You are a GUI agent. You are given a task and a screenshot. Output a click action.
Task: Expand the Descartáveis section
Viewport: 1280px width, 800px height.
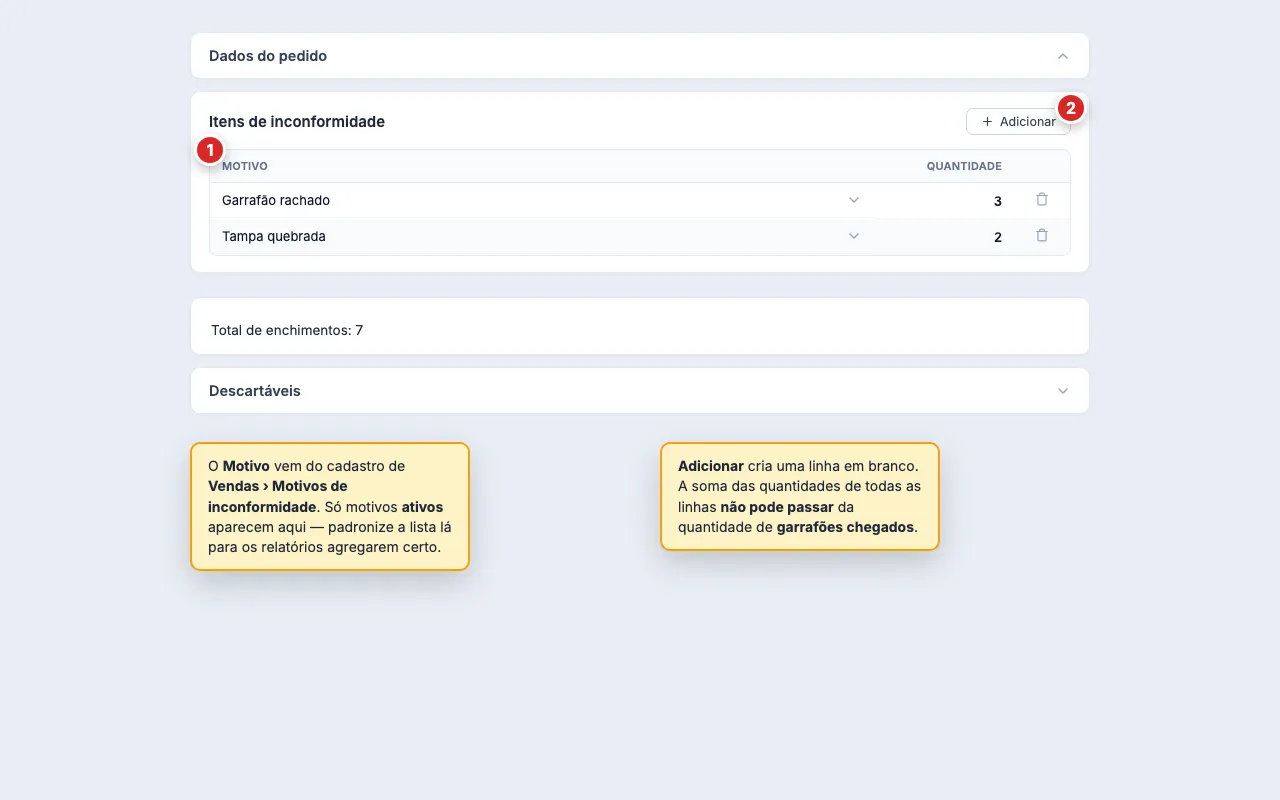tap(1063, 391)
